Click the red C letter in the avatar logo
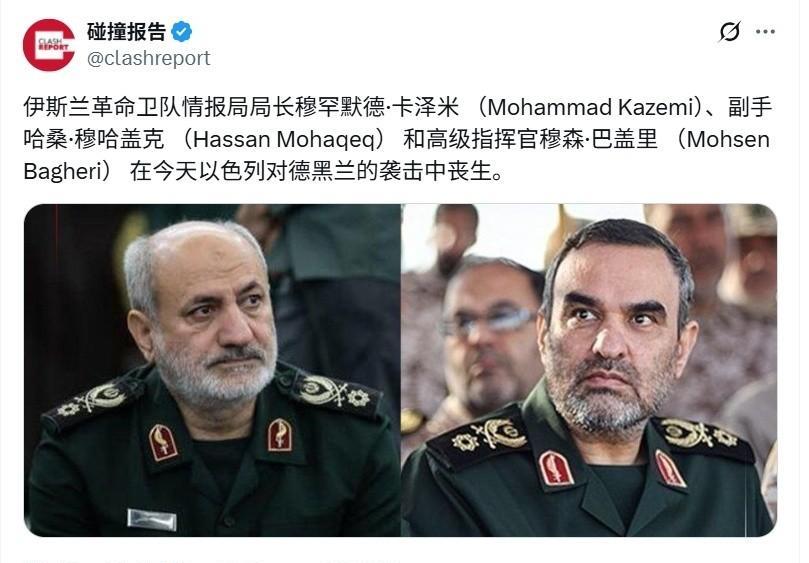This screenshot has height=563, width=809. tap(49, 45)
